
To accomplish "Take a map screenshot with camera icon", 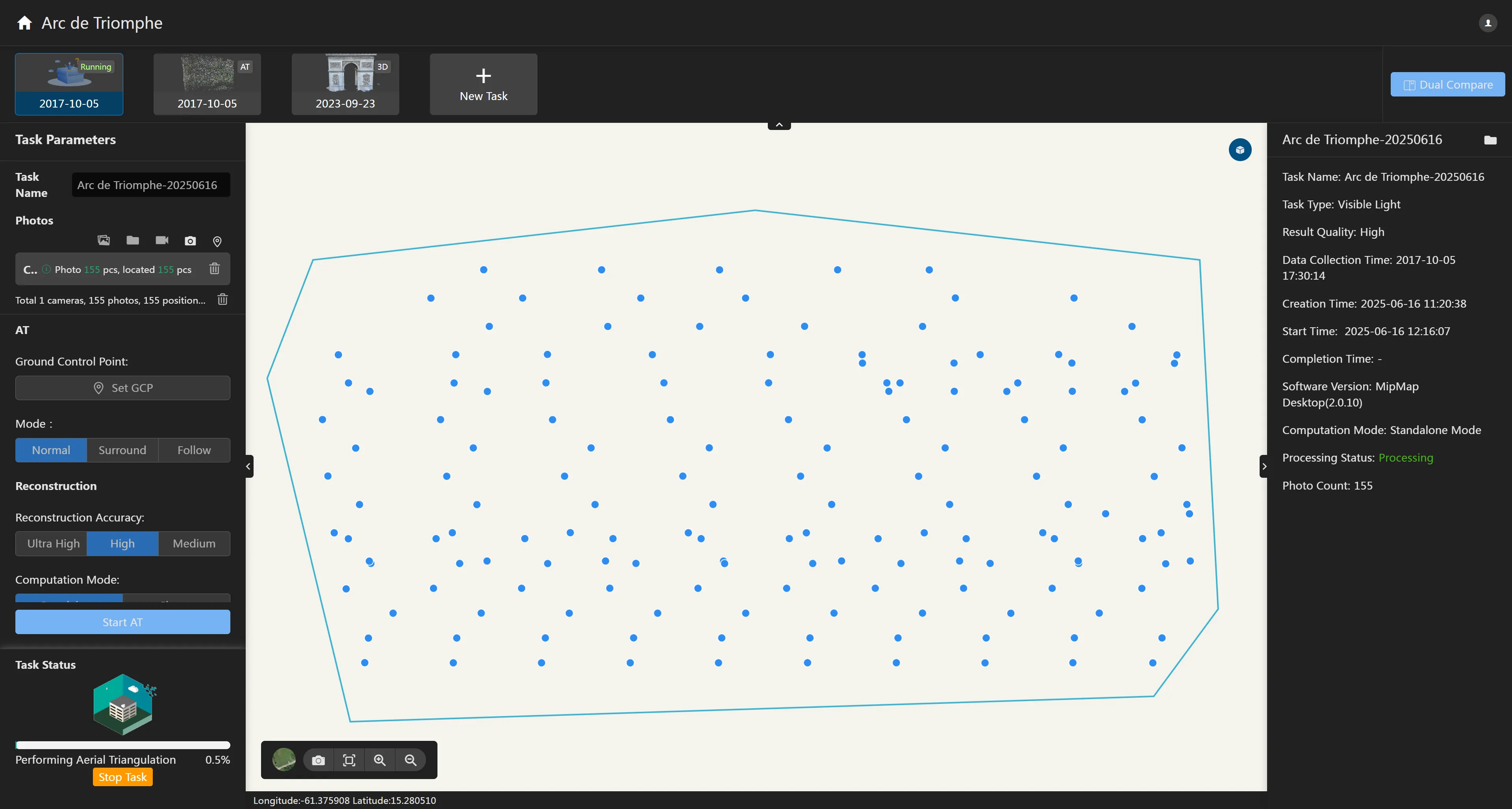I will (318, 760).
